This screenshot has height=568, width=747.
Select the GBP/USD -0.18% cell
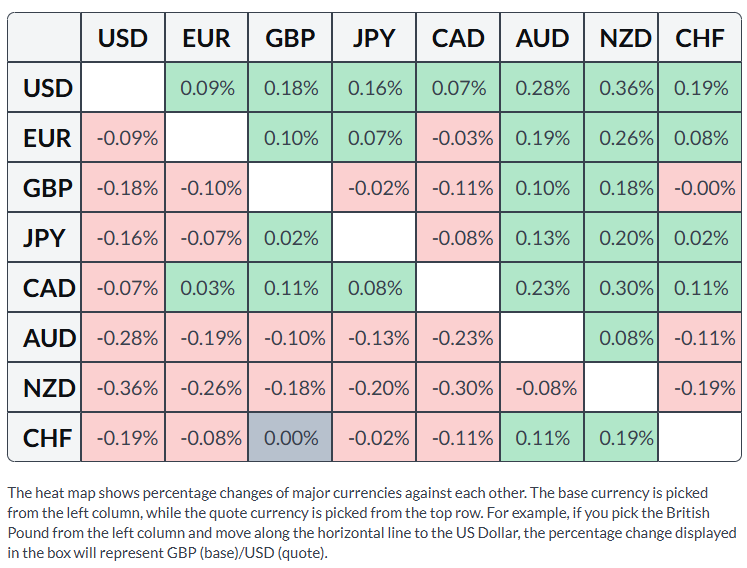pos(123,188)
